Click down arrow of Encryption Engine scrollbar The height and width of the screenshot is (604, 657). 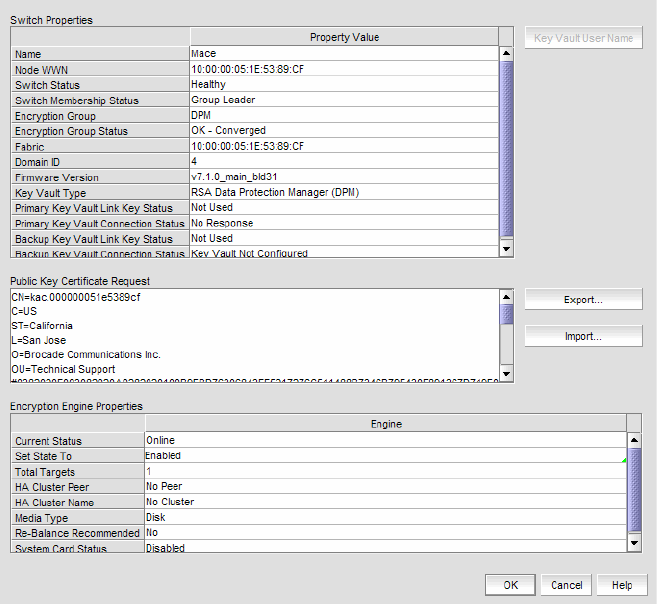[x=633, y=543]
